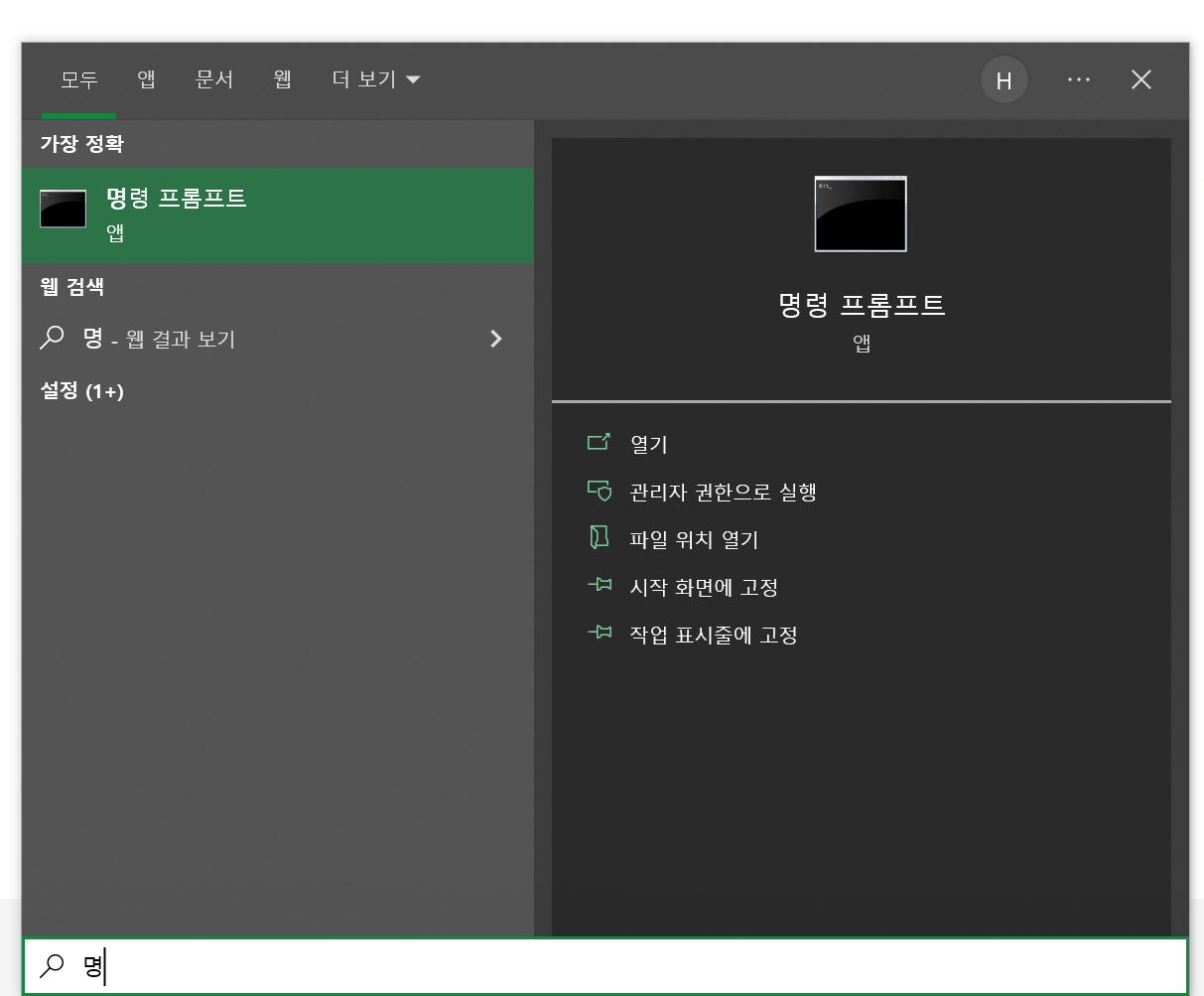Click the pin icon beside 시작 화면에 고정

click(599, 585)
